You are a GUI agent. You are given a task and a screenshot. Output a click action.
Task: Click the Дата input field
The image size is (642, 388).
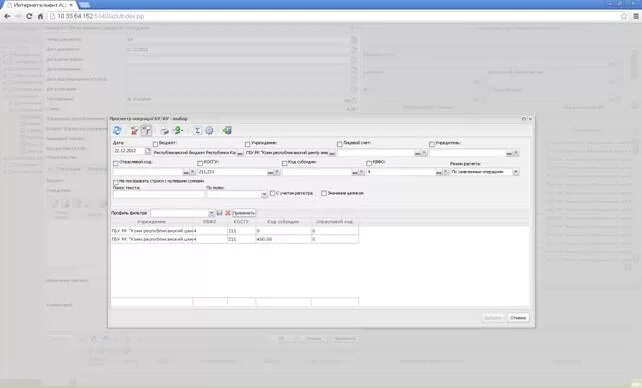[129, 151]
